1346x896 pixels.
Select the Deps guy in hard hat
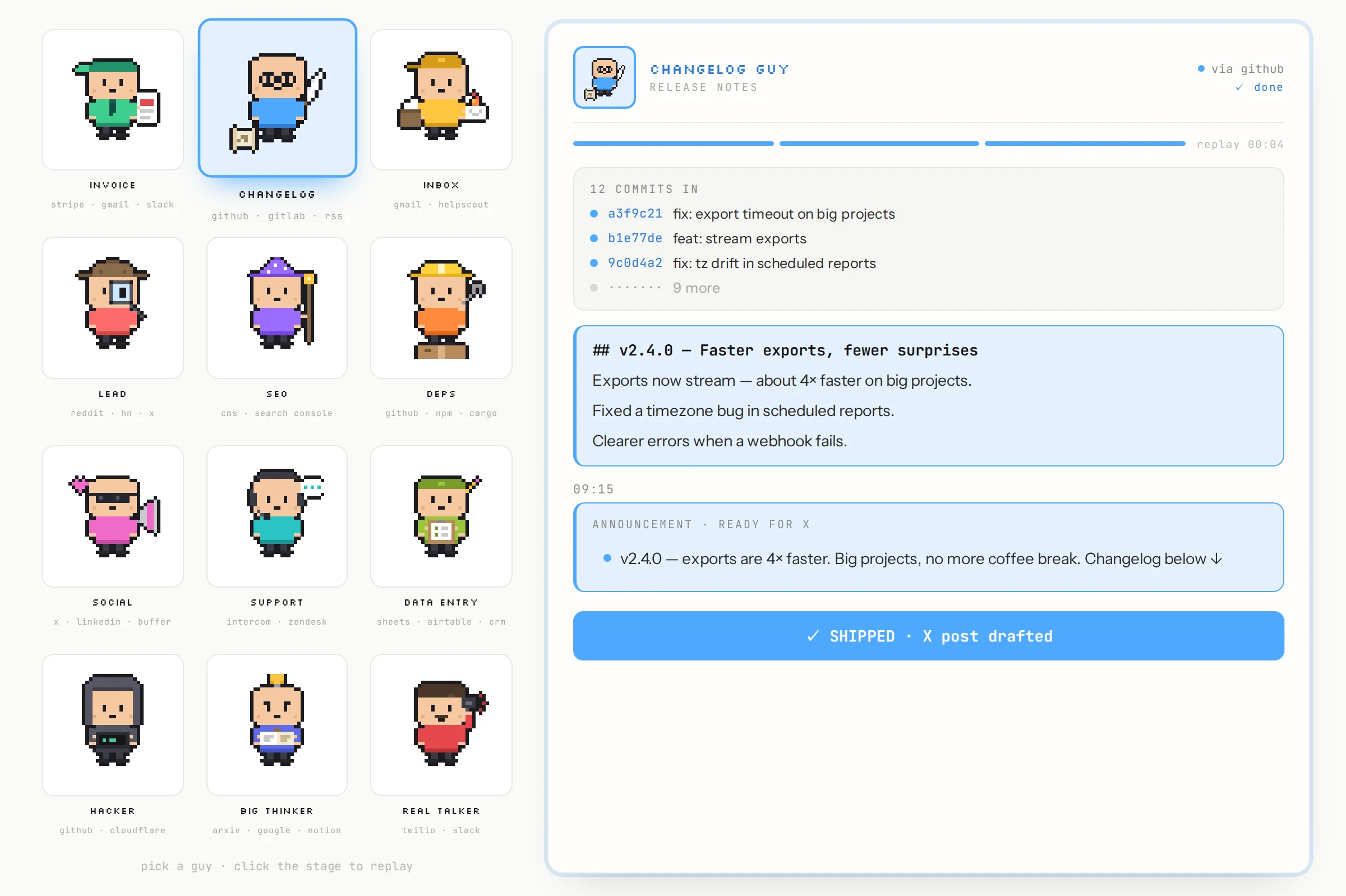click(x=441, y=307)
